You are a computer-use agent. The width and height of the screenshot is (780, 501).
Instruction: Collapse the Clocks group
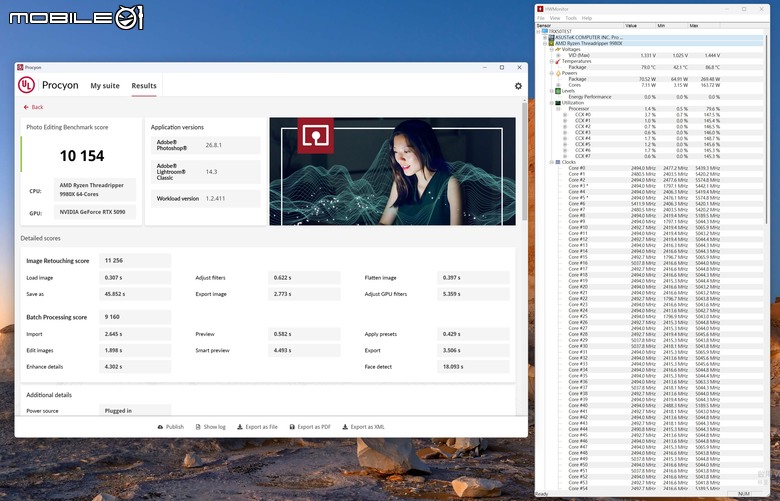[552, 162]
